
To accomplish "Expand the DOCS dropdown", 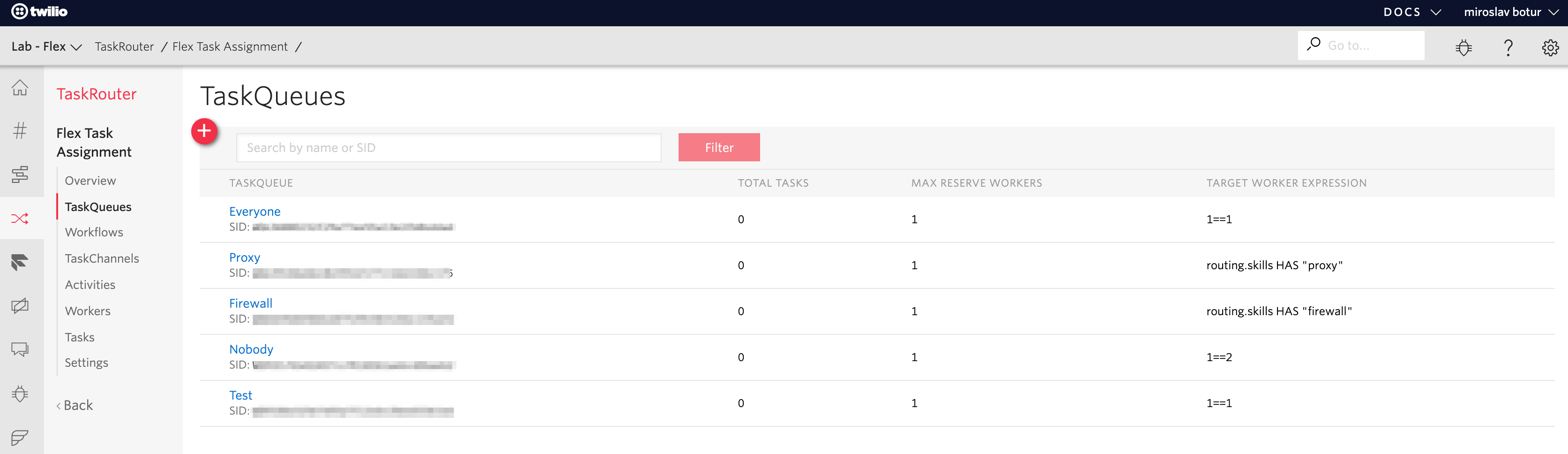I will (1412, 12).
